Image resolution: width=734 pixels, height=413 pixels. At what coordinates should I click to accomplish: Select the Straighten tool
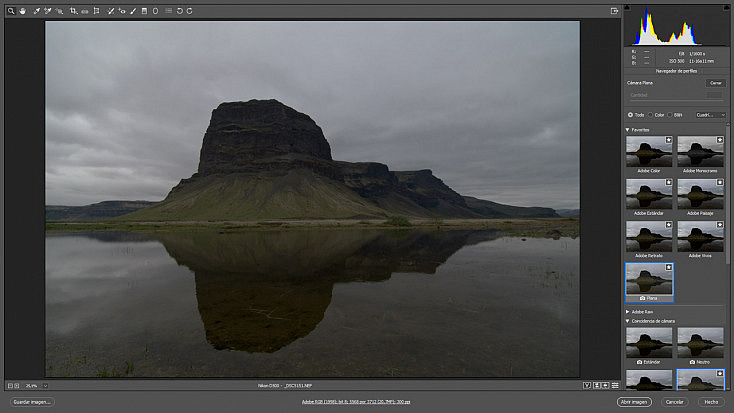pyautogui.click(x=85, y=11)
